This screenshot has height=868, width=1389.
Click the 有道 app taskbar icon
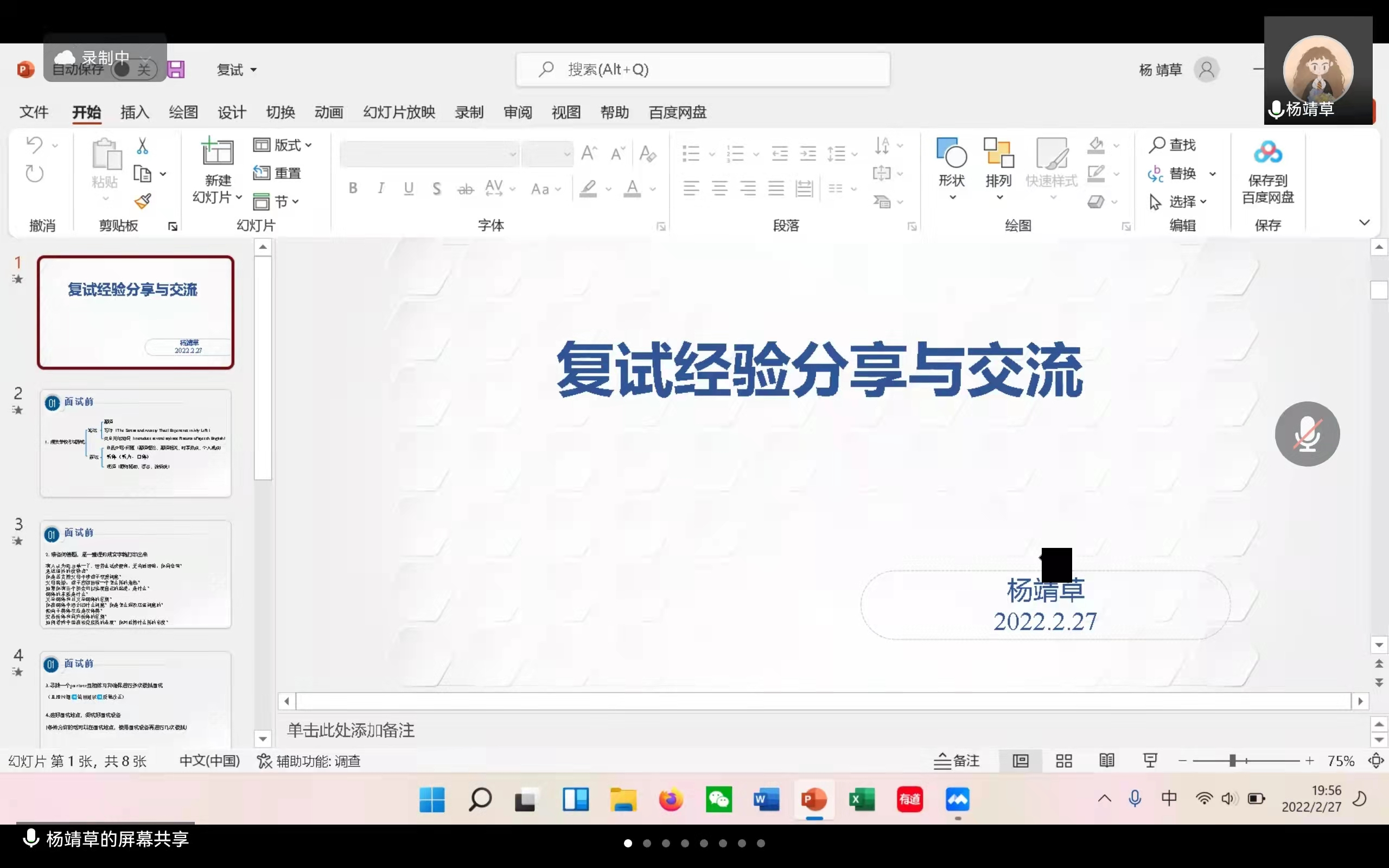click(910, 800)
